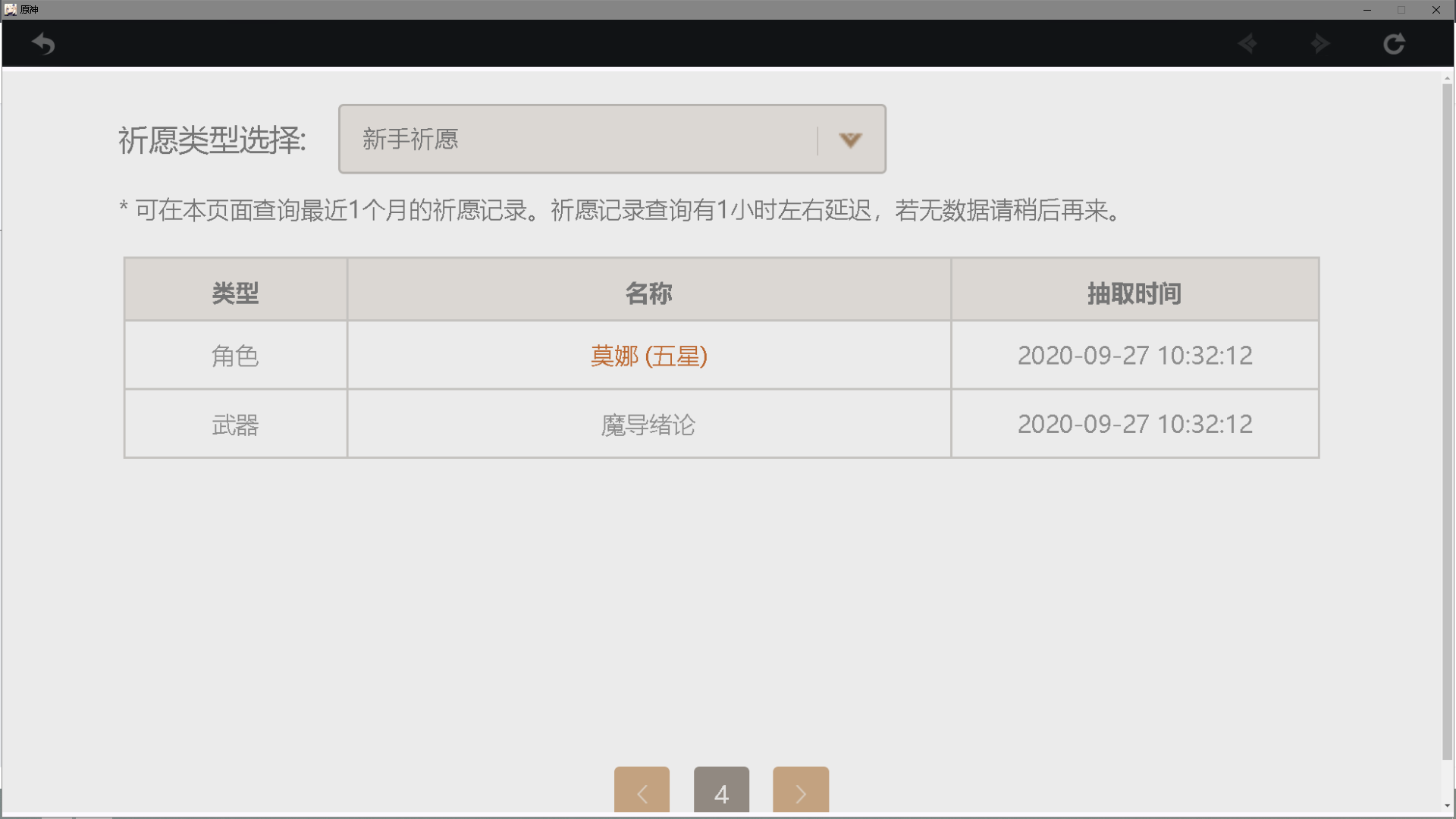1456x819 pixels.
Task: Click the 魔导绪论 weapon entry
Action: (648, 425)
